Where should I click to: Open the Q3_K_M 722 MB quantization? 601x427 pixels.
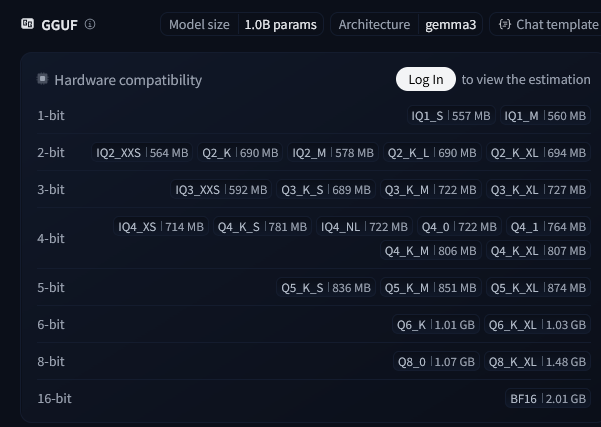tap(420, 189)
